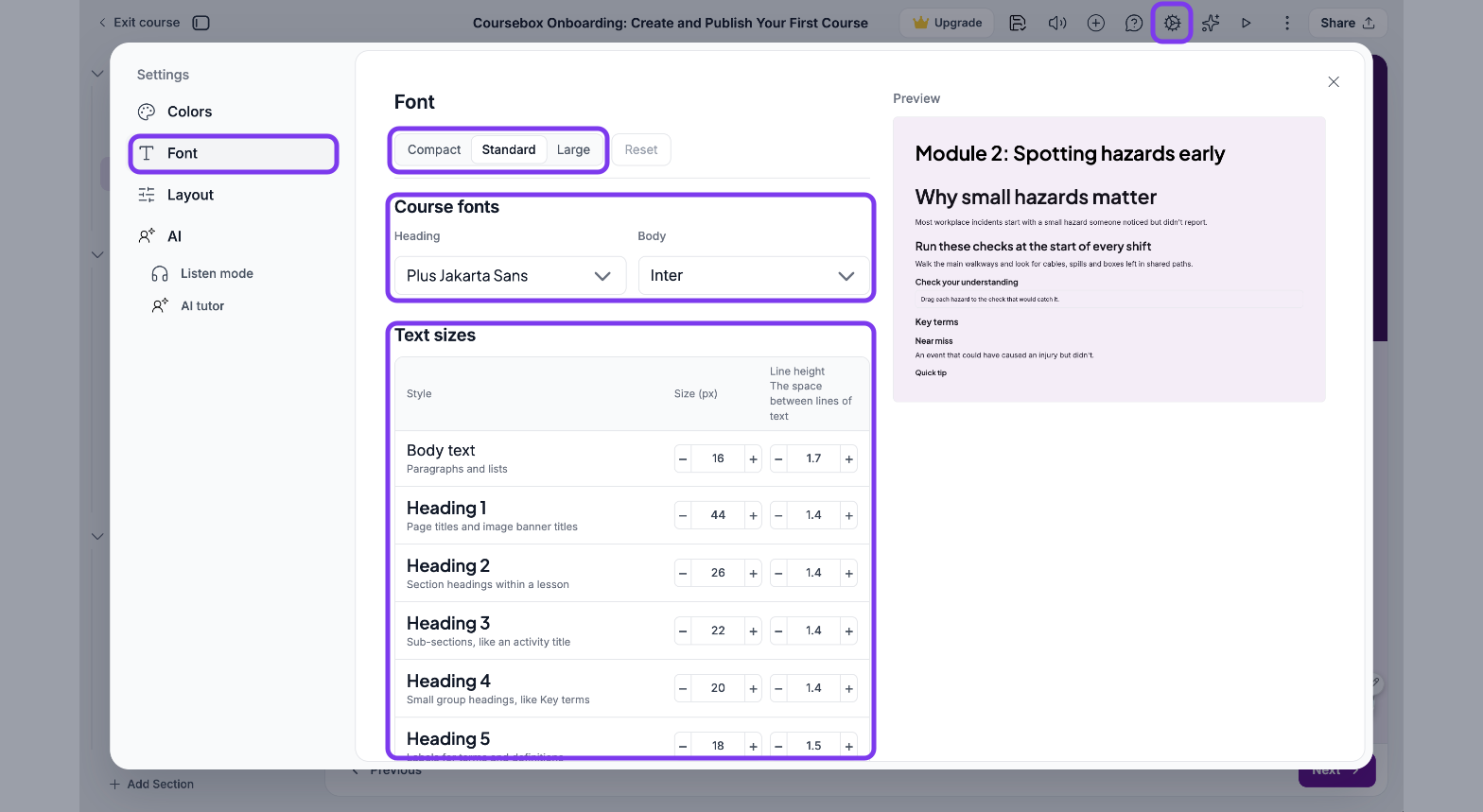
Task: Click Add Section behind the dialog
Action: click(x=151, y=784)
